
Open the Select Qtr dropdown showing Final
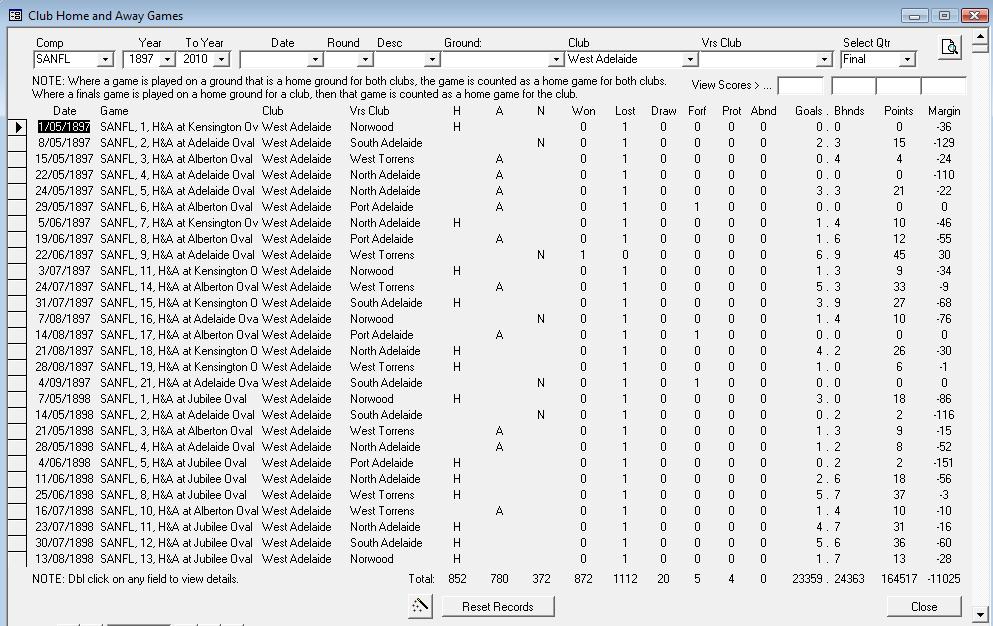[x=908, y=60]
